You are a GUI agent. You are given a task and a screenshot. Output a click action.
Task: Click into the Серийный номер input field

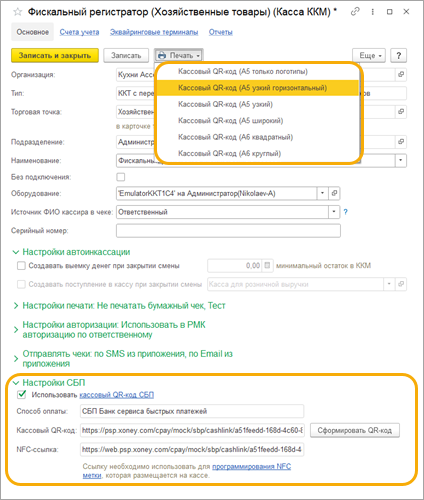click(228, 231)
